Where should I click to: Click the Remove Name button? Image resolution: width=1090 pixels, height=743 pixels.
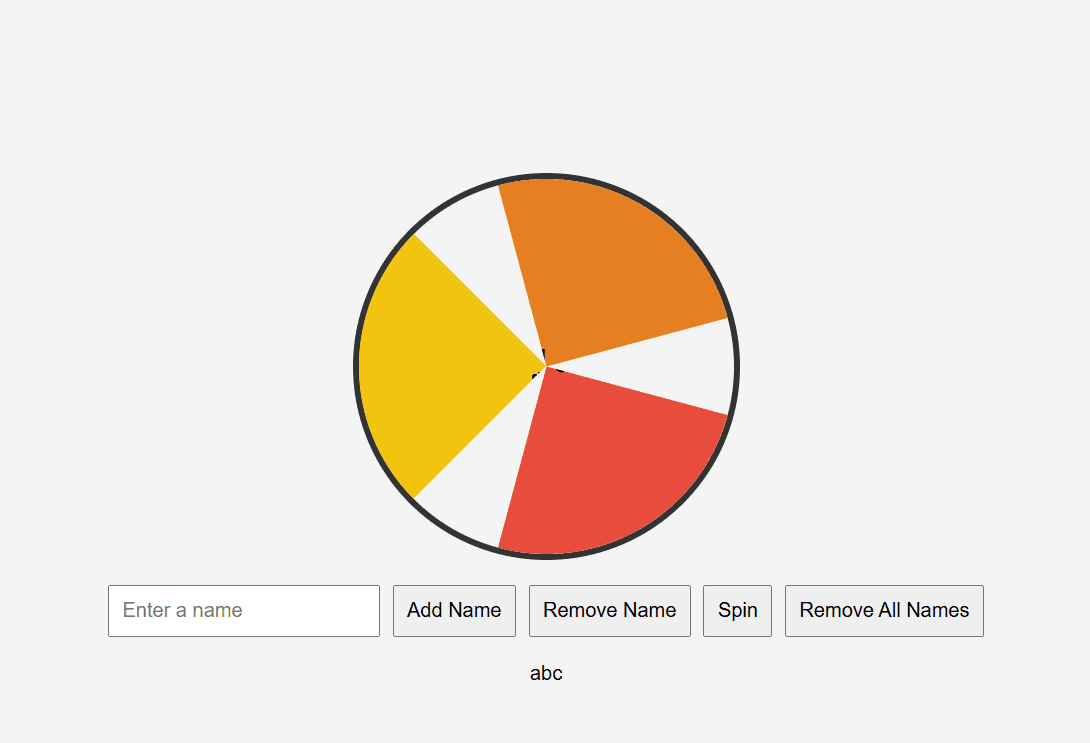609,610
